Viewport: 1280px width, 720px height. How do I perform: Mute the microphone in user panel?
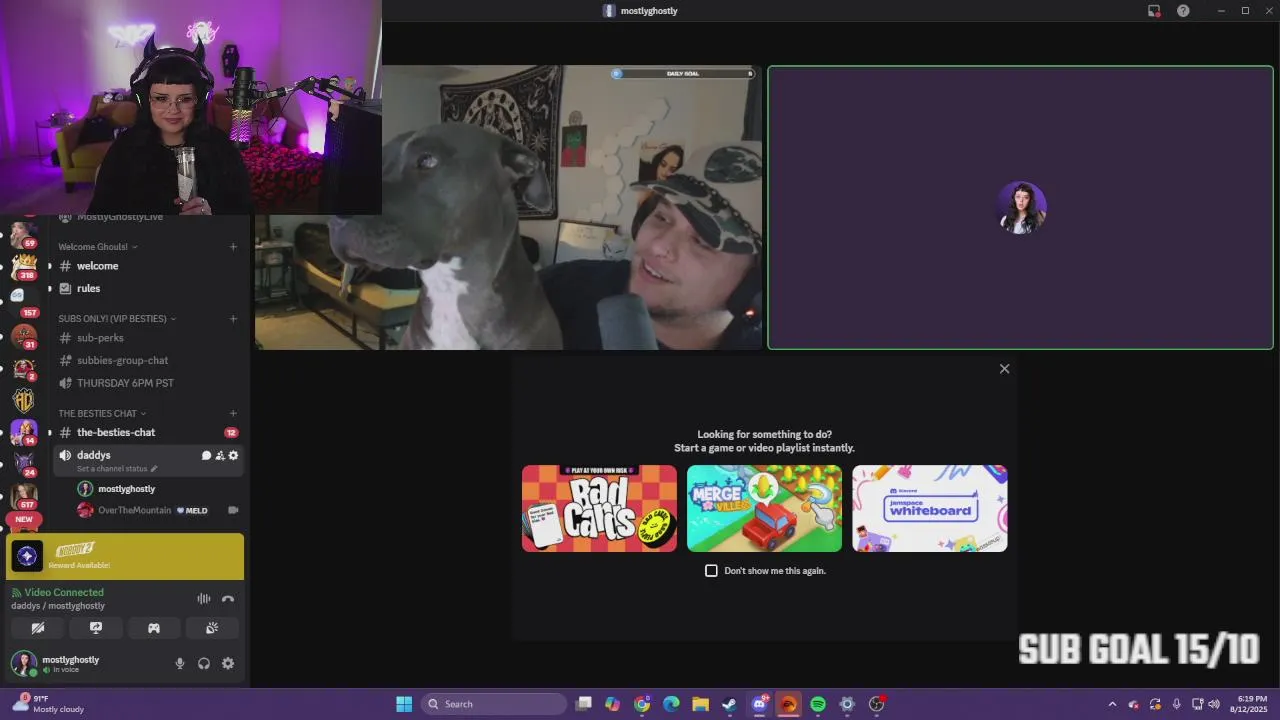tap(180, 663)
